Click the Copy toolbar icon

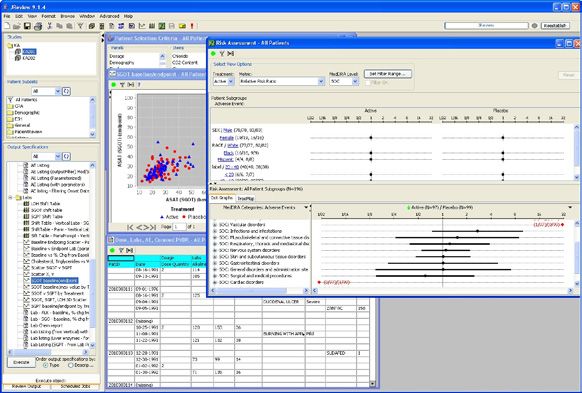tap(59, 26)
